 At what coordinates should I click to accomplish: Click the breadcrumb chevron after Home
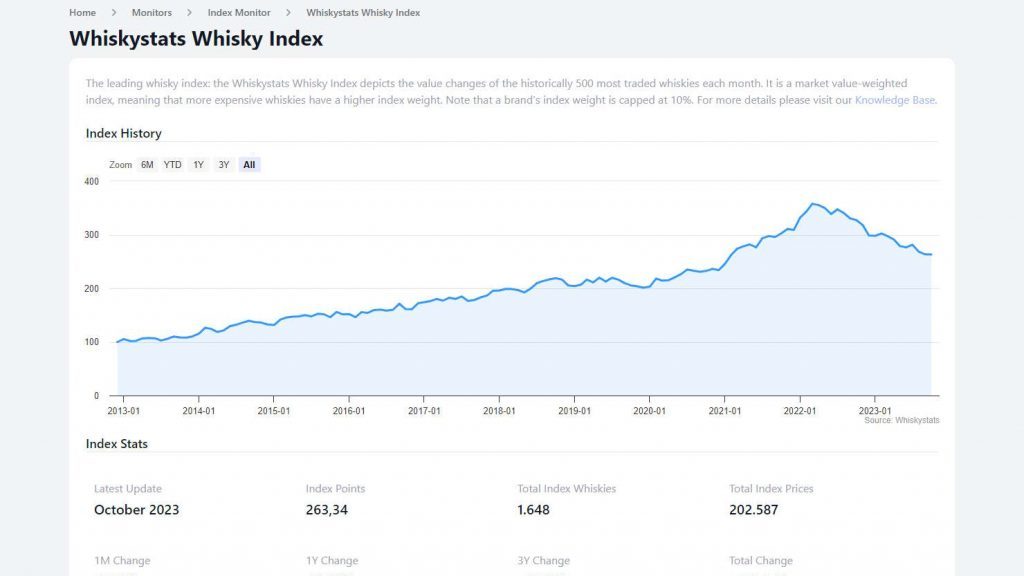111,12
